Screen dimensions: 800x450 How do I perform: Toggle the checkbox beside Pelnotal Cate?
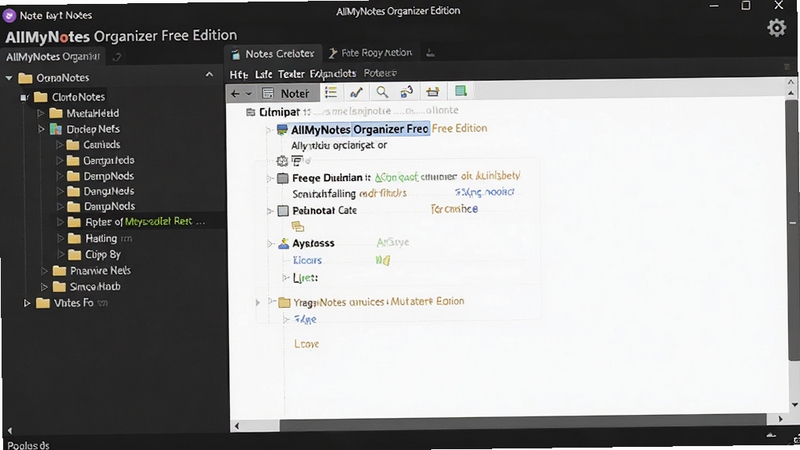tap(283, 211)
